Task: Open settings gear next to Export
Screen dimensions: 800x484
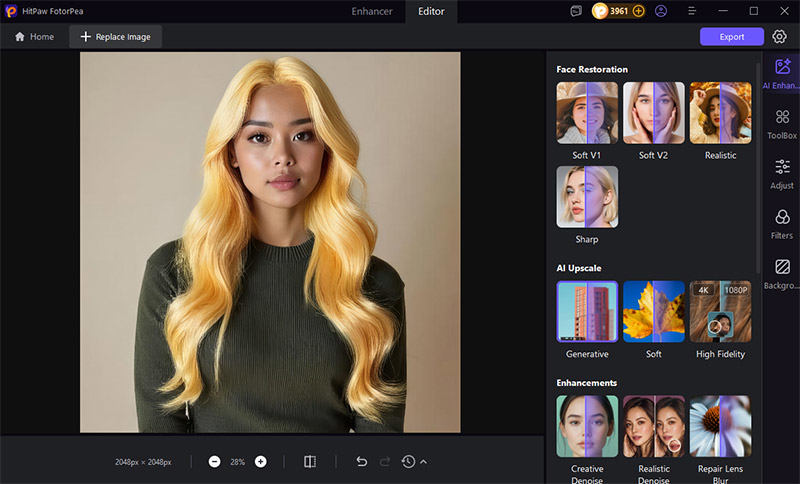Action: [x=779, y=37]
